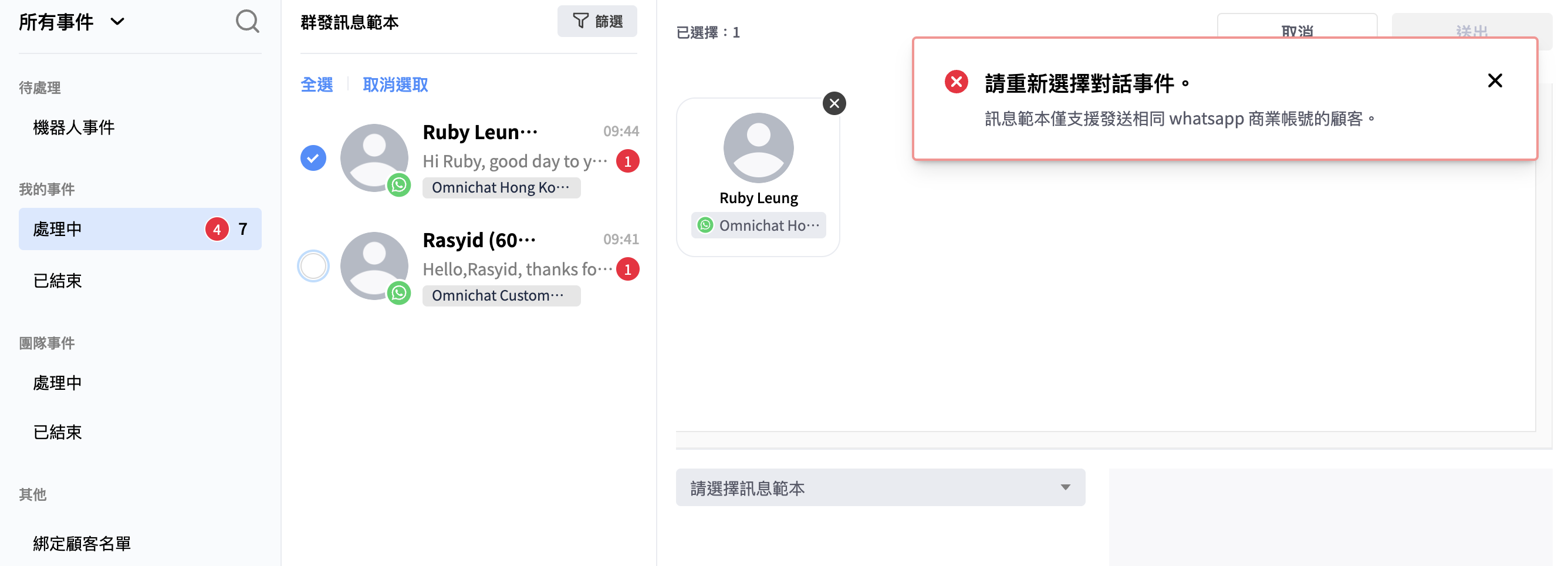The width and height of the screenshot is (1568, 566).
Task: Check the Rasyid conversation checkbox
Action: [x=313, y=266]
